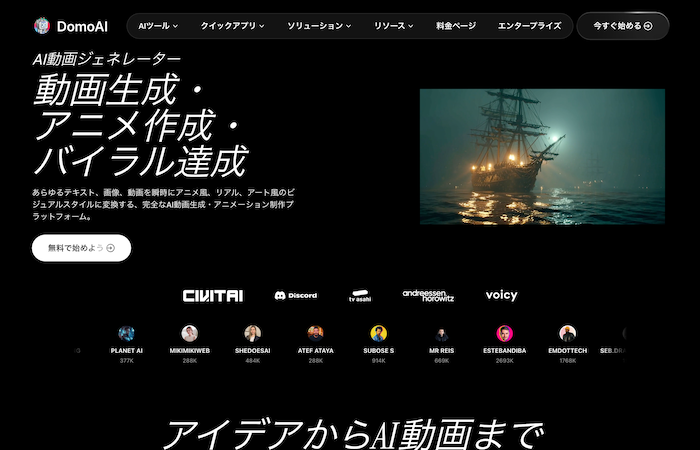
Task: Click the andreessen horowitz logo
Action: click(x=428, y=295)
